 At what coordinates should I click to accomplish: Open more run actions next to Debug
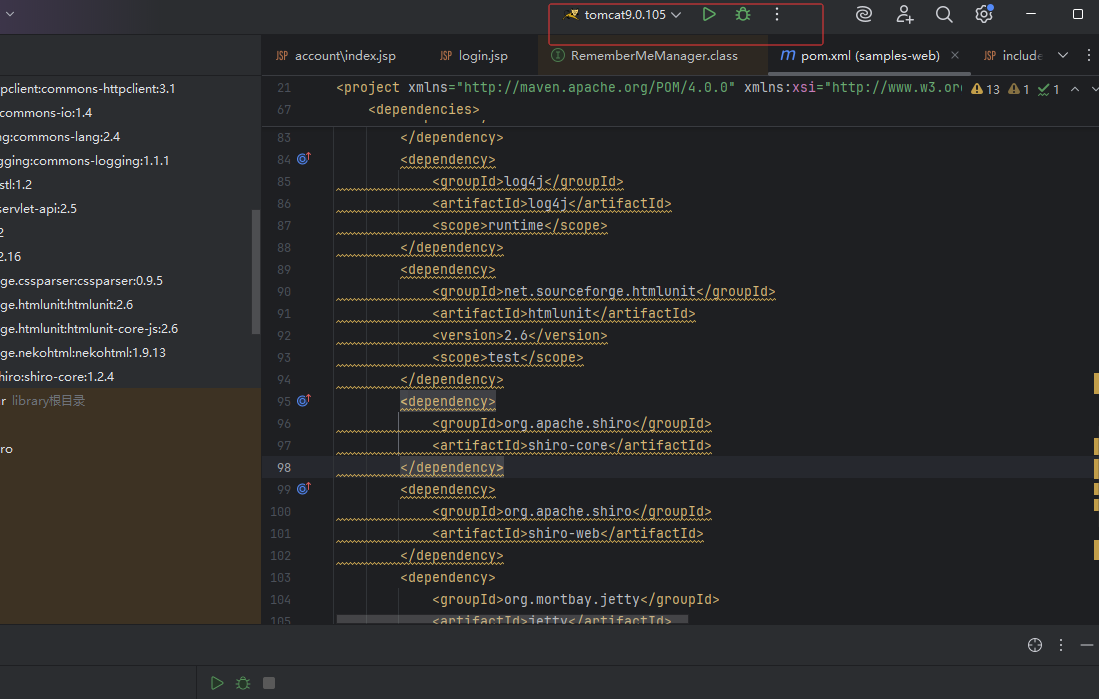click(777, 15)
